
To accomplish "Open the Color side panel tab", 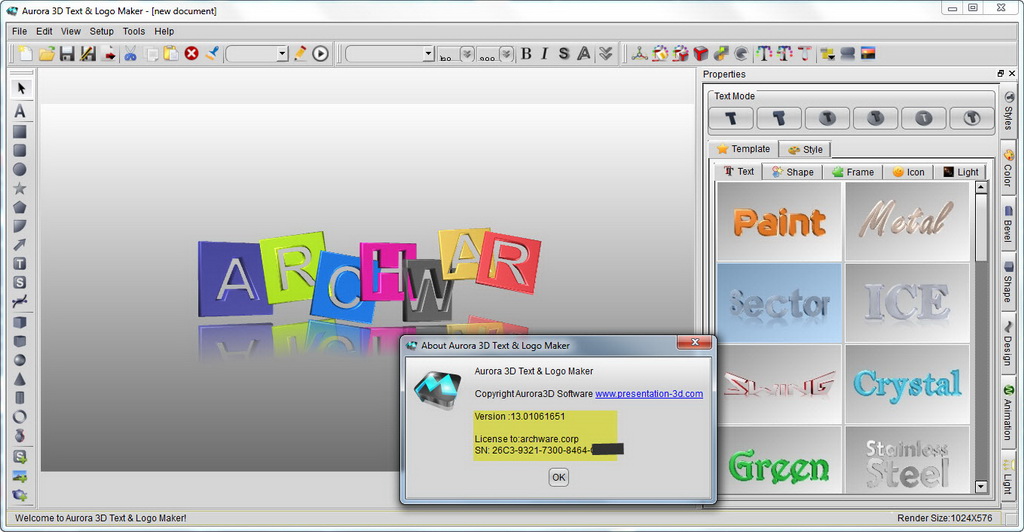I will coord(1008,168).
